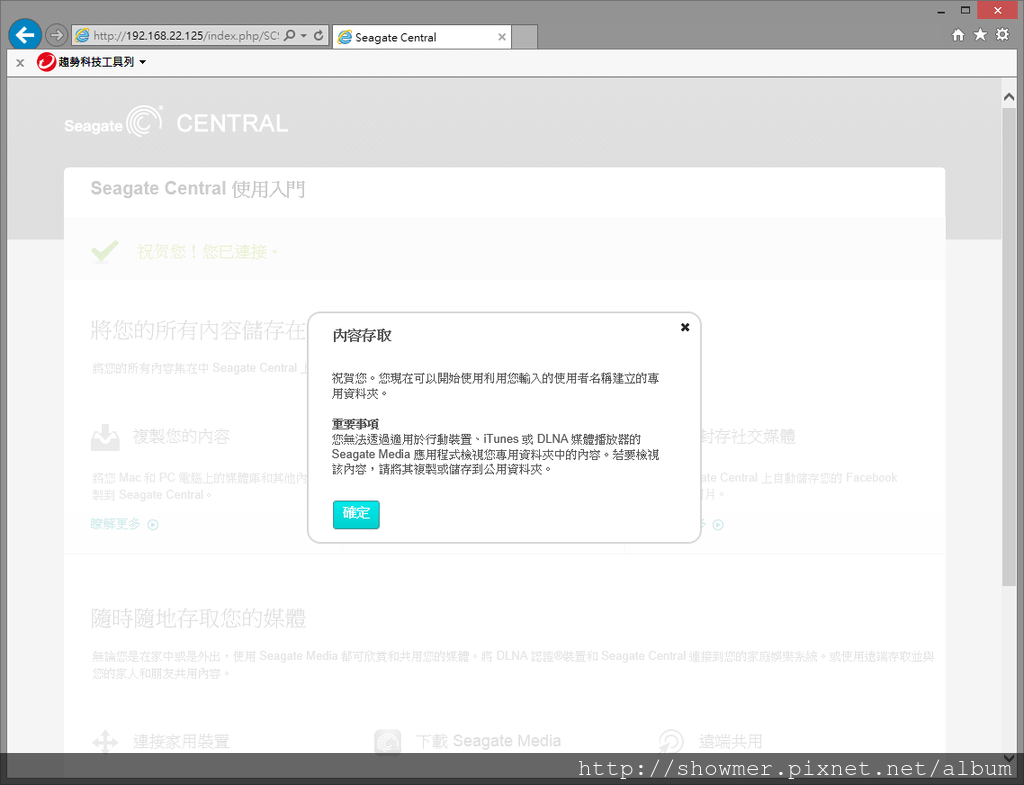Click the 封存社交媒體 heading text
1024x785 pixels.
coord(747,436)
